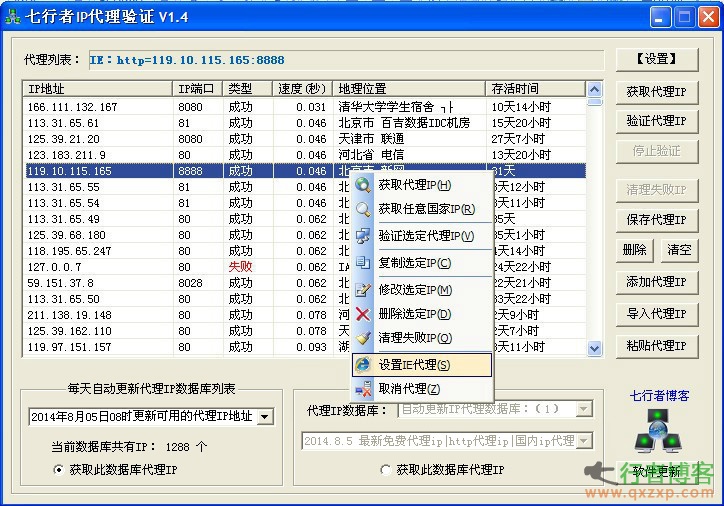The image size is (724, 506).
Task: Click the 添加代理IP button
Action: pyautogui.click(x=657, y=282)
